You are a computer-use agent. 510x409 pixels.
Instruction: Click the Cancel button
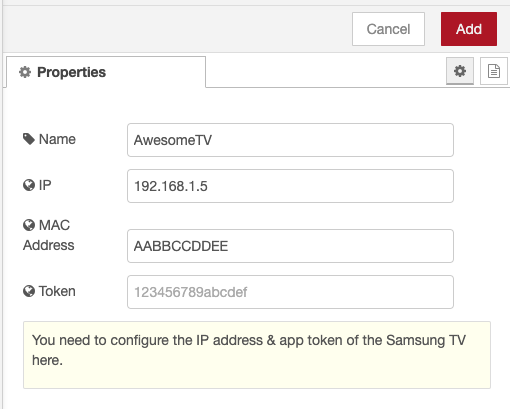tap(388, 29)
